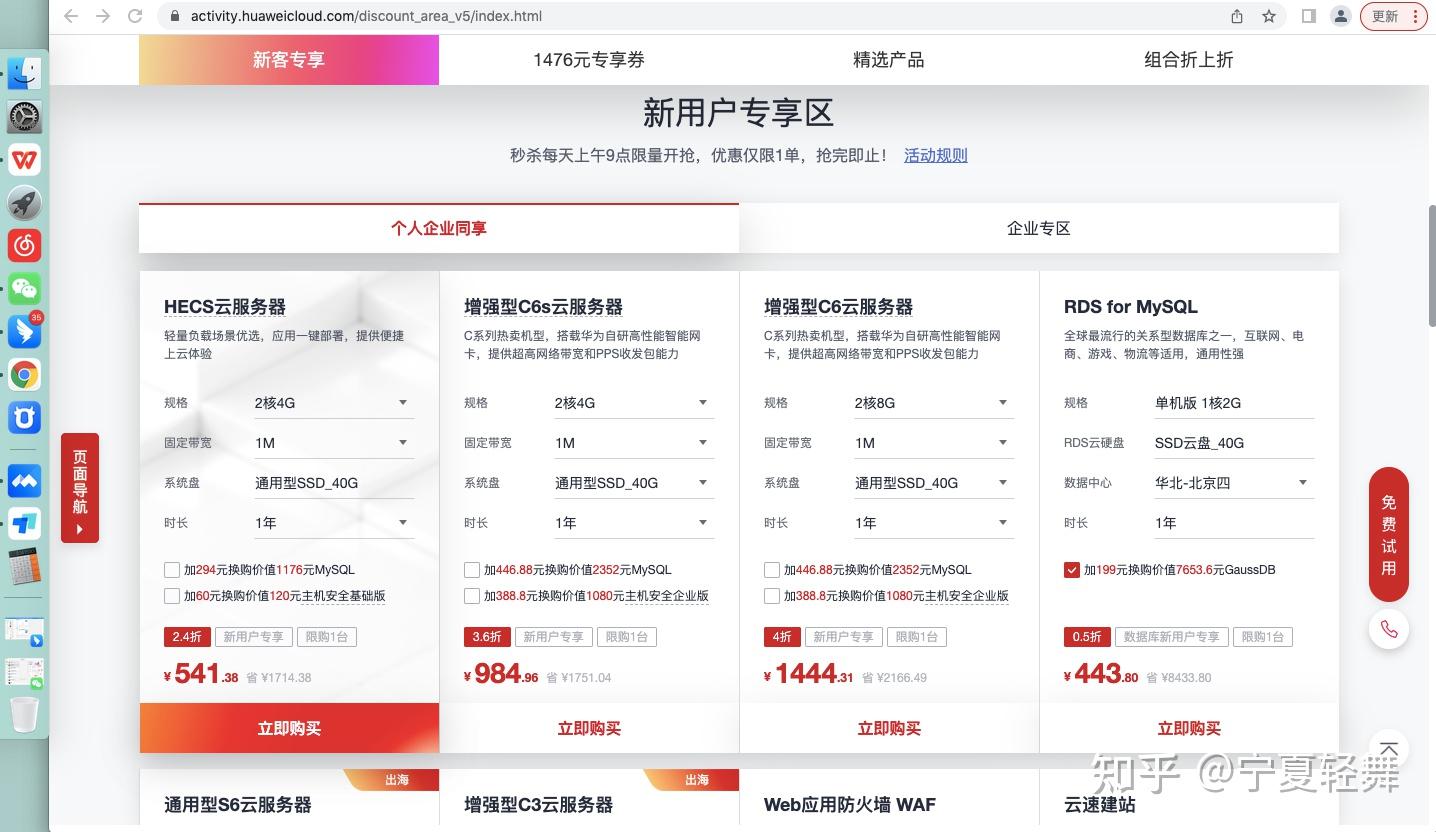This screenshot has height=832, width=1436.
Task: Click 立即购买 for 增强型C6s云服务器
Action: click(x=589, y=728)
